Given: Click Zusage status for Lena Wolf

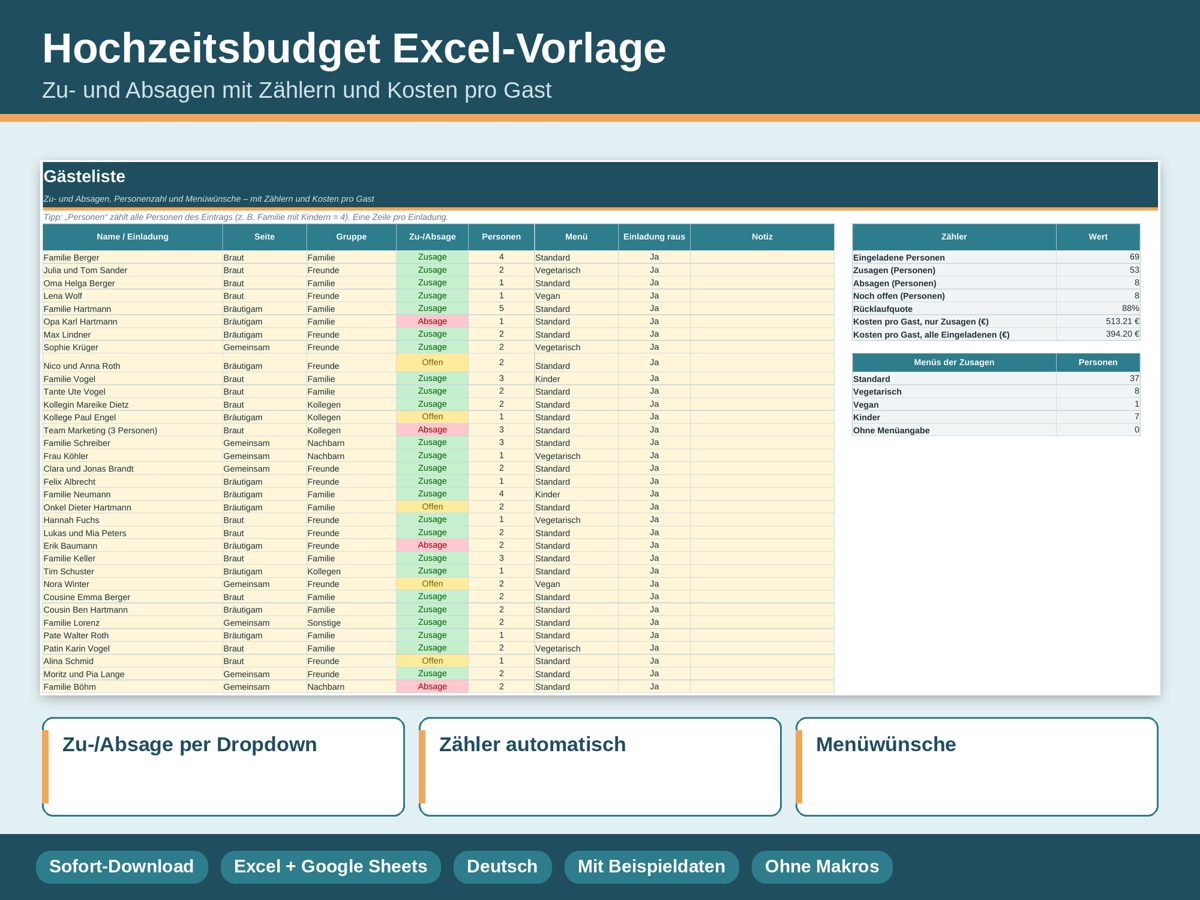Looking at the screenshot, I should tap(432, 296).
